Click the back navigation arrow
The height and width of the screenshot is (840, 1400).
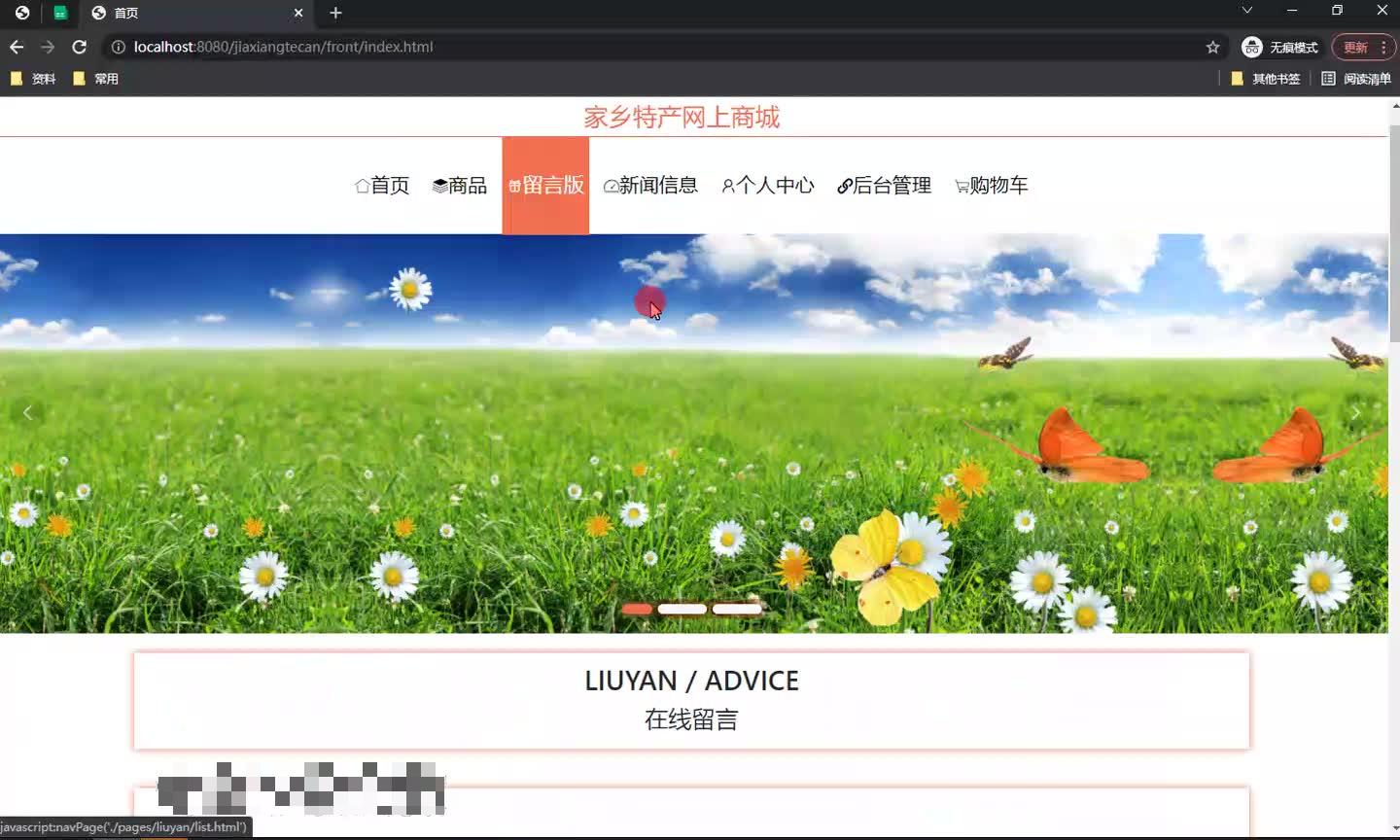click(17, 46)
